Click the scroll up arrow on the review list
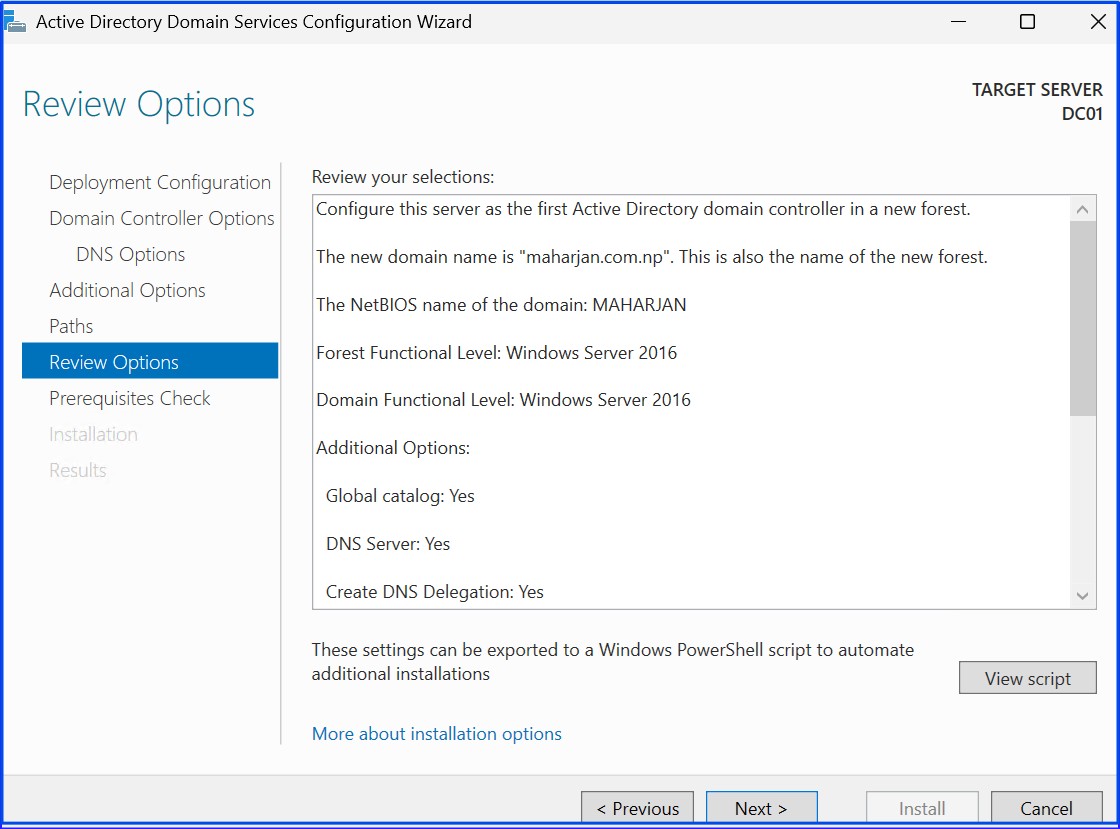Image resolution: width=1120 pixels, height=829 pixels. [x=1082, y=209]
